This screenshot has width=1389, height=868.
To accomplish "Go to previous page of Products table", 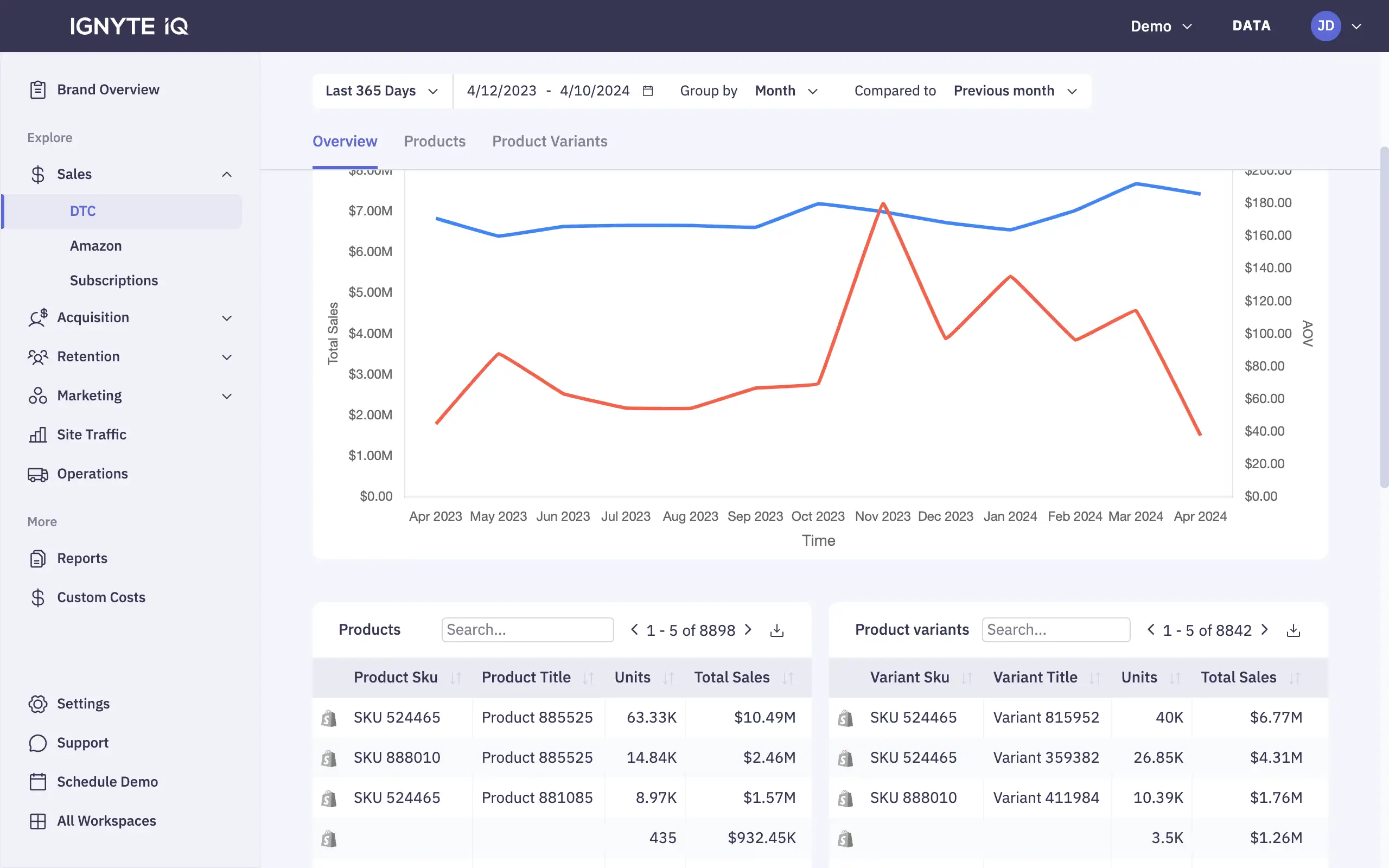I will pyautogui.click(x=634, y=630).
